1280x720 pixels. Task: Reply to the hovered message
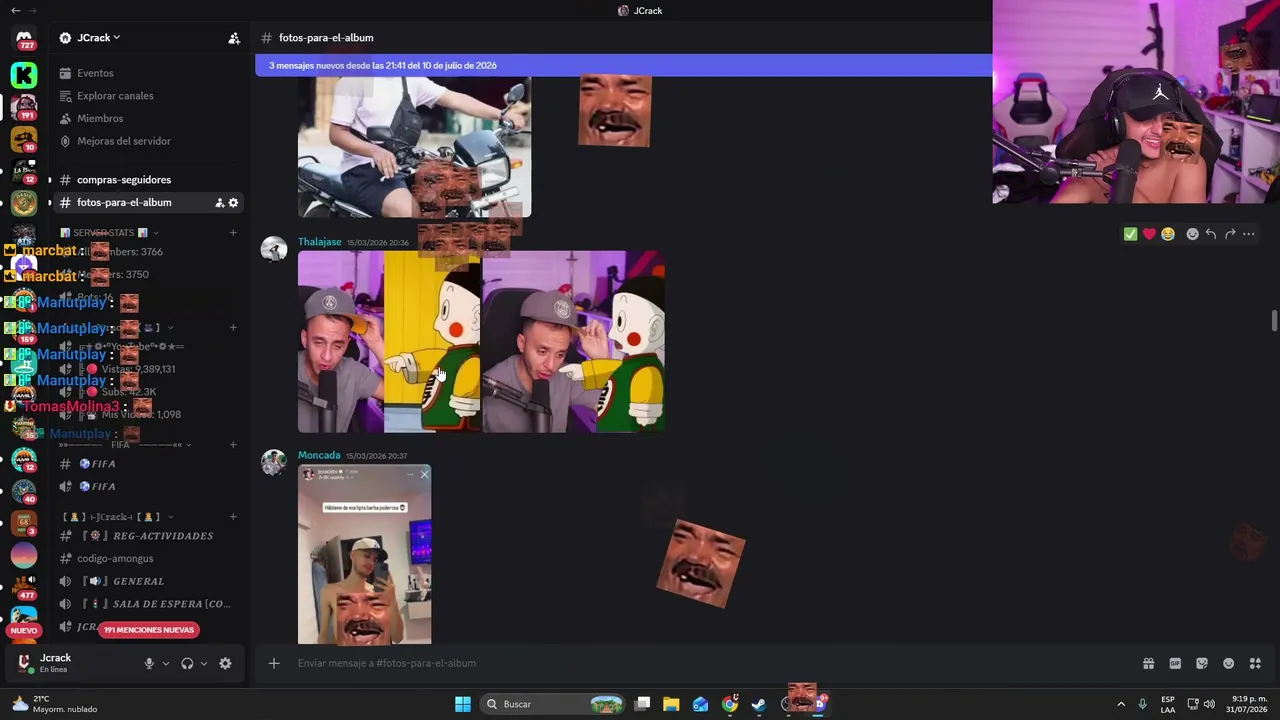pyautogui.click(x=1211, y=234)
